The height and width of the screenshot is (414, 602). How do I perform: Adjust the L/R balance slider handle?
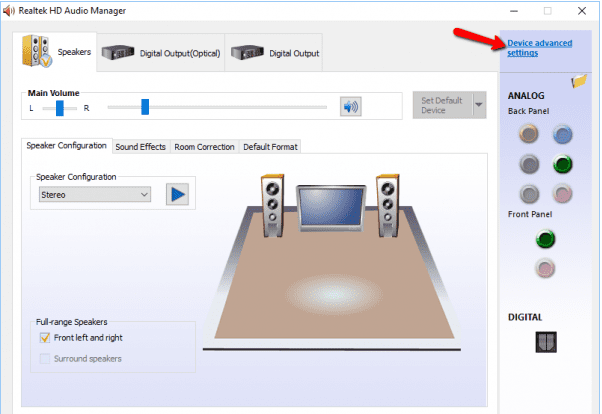60,108
